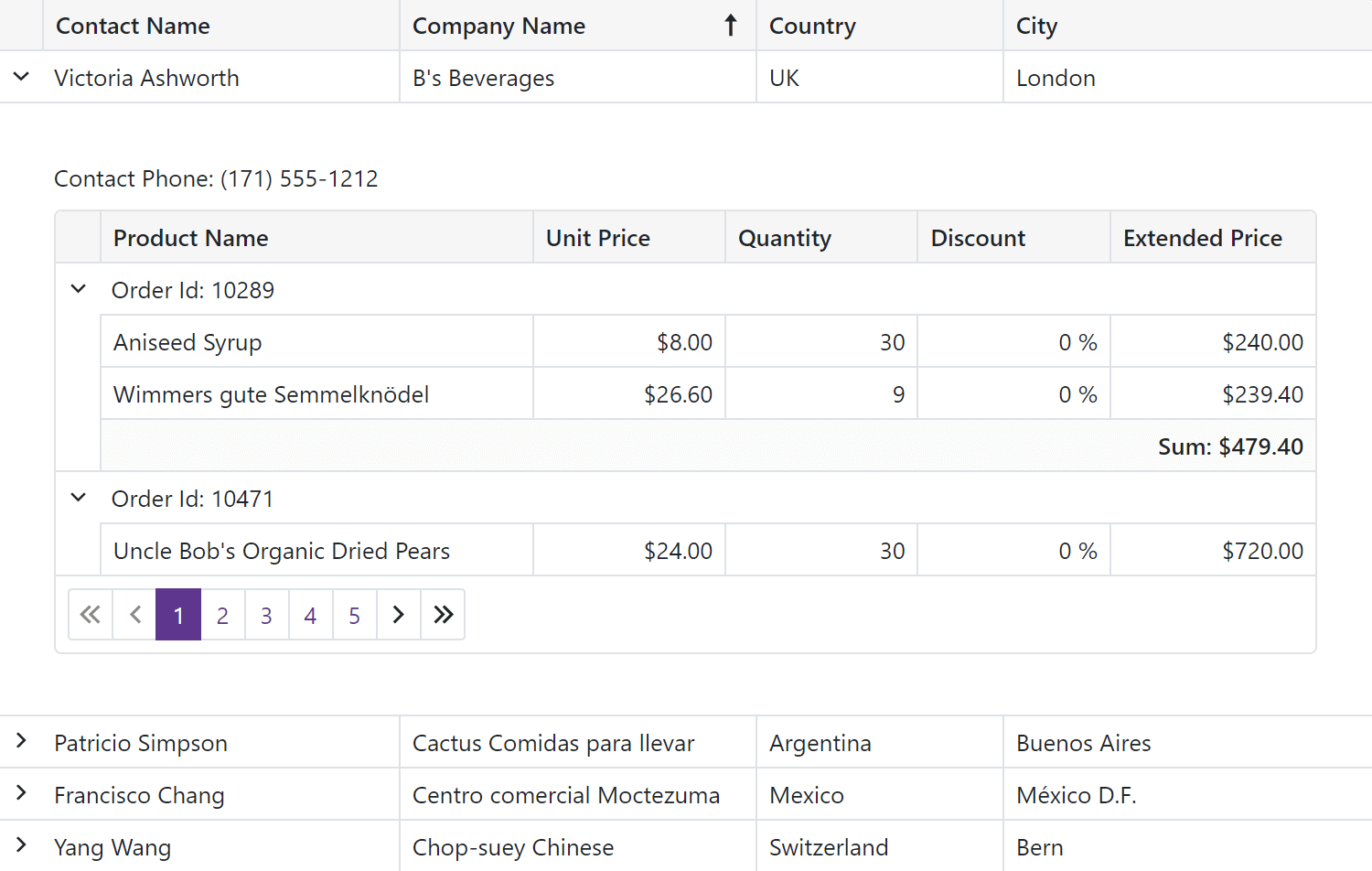Expand the Patricio Simpson row

pyautogui.click(x=21, y=742)
